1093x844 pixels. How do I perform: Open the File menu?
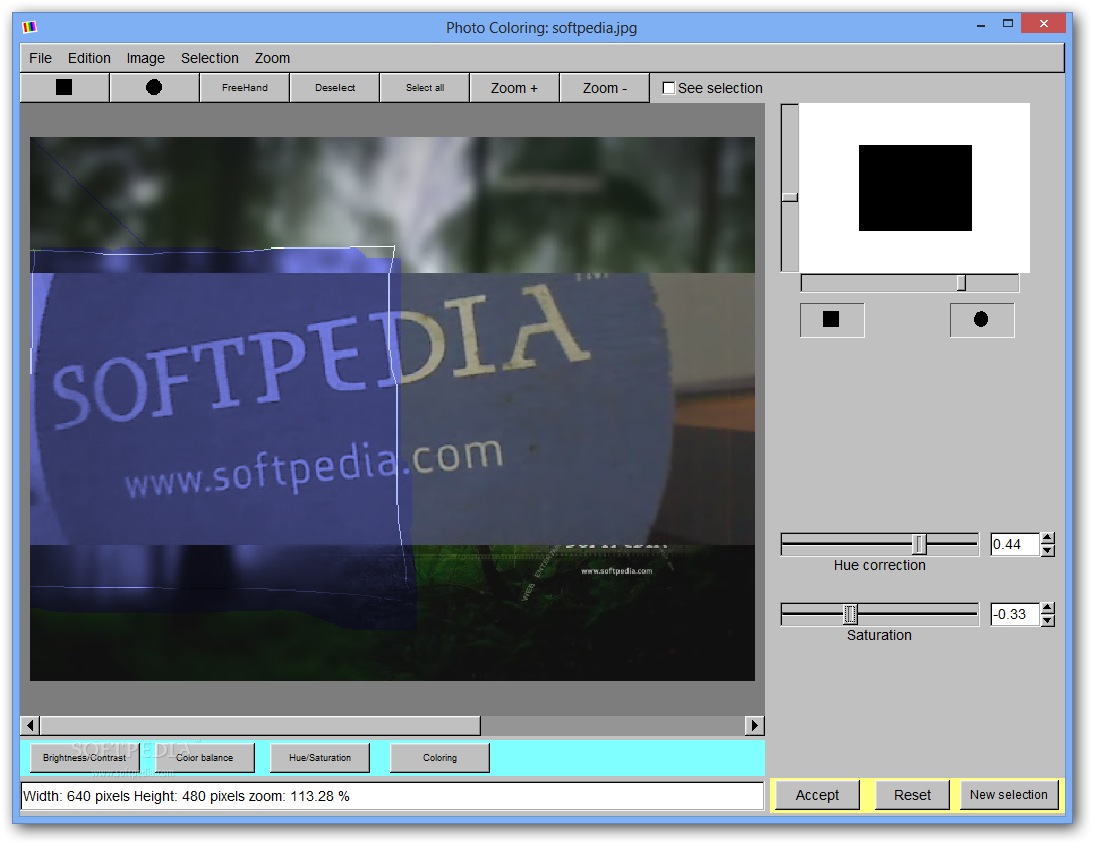coord(40,58)
